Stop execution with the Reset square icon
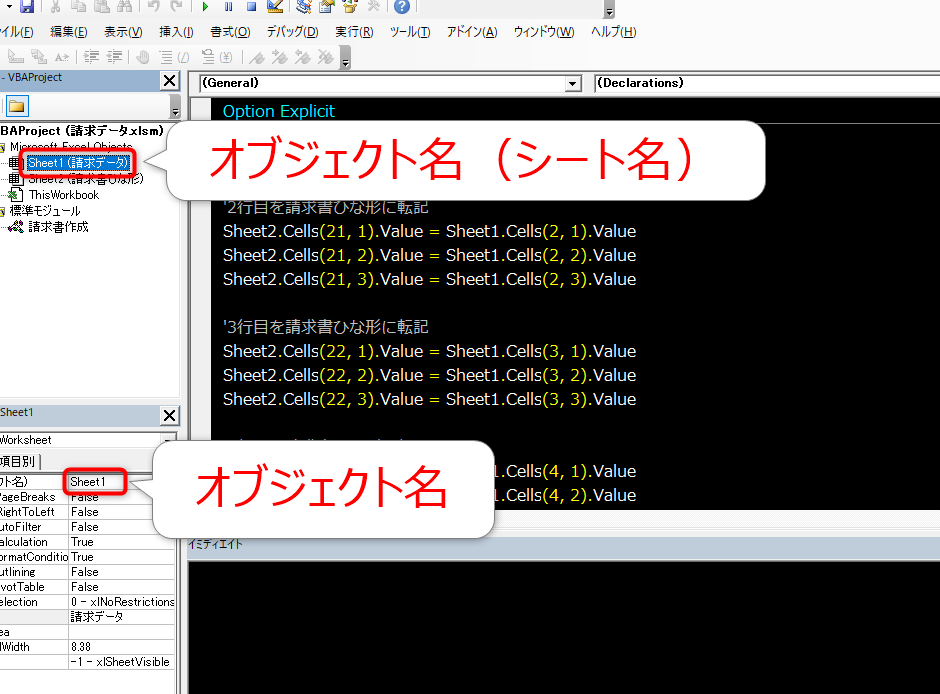The height and width of the screenshot is (694, 940). pyautogui.click(x=252, y=7)
